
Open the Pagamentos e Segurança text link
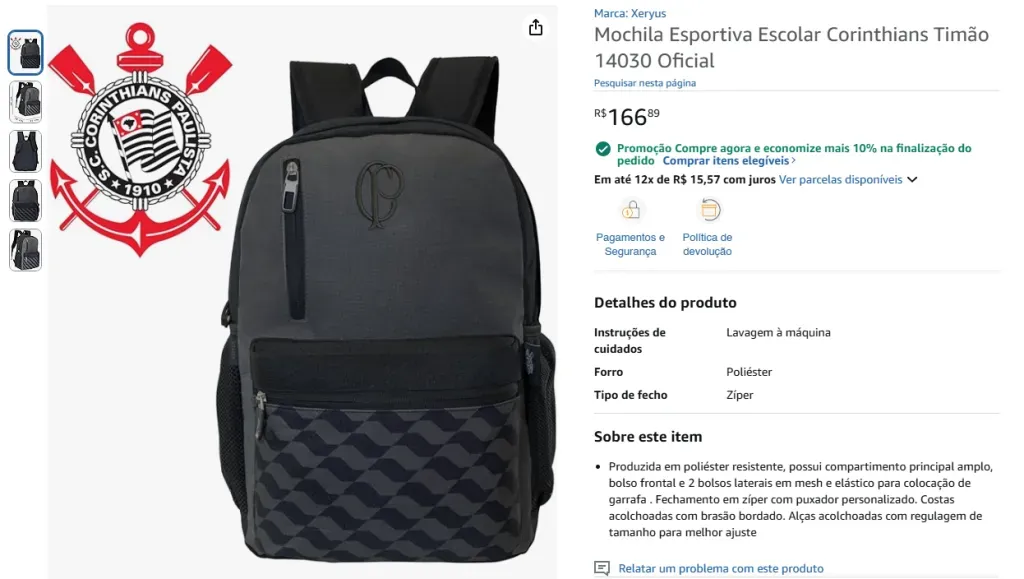point(630,244)
